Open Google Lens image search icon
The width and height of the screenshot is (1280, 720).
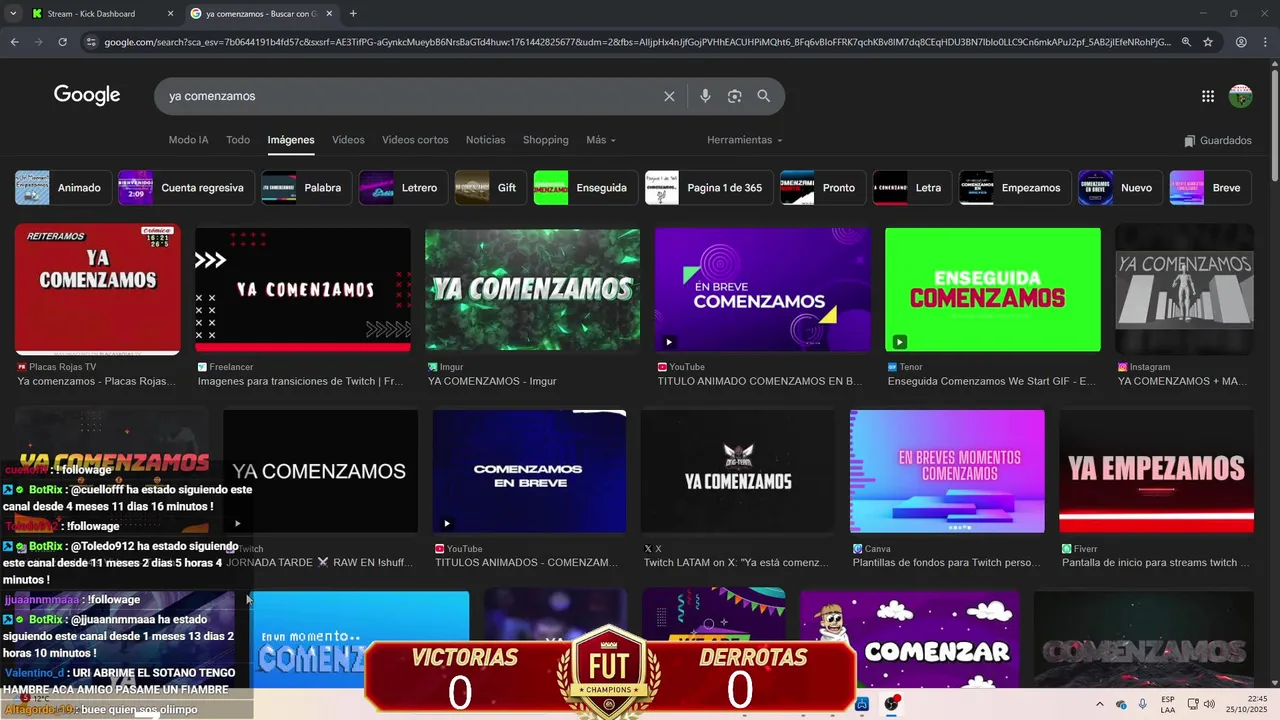[734, 96]
